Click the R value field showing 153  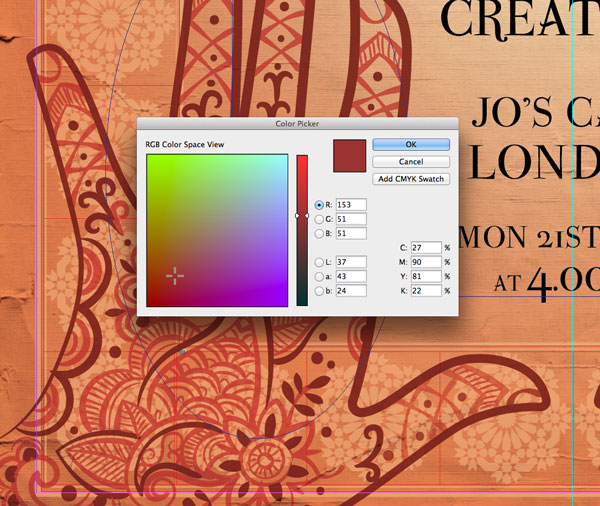coord(351,205)
